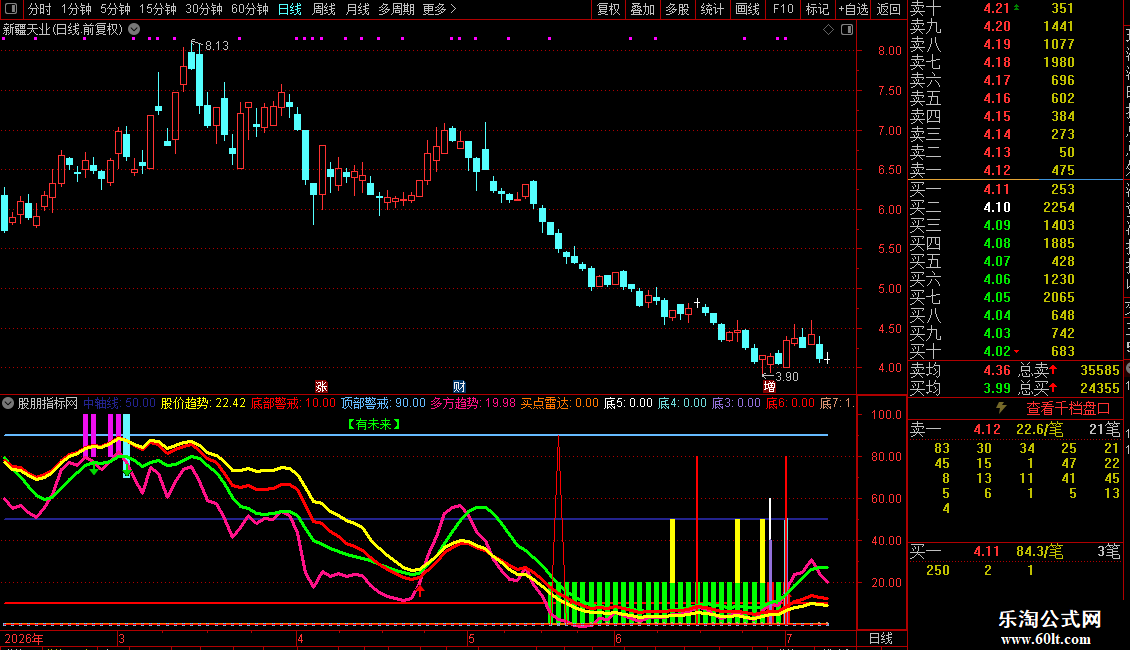The height and width of the screenshot is (650, 1130).
Task: Expand the 更多 more periods menu
Action: click(439, 9)
